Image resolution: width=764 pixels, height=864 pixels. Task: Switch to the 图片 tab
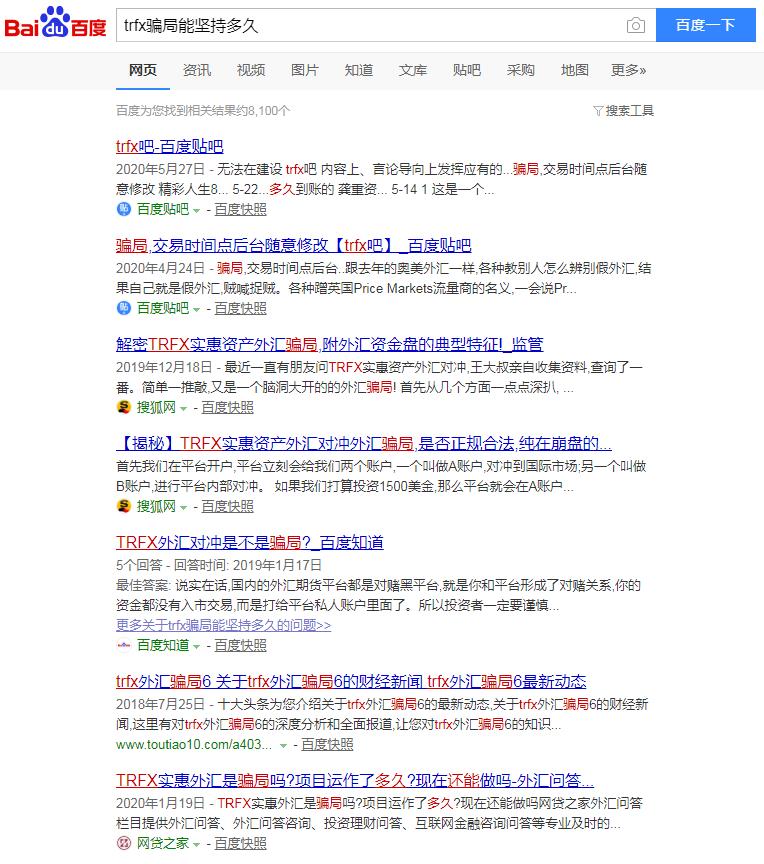(305, 70)
